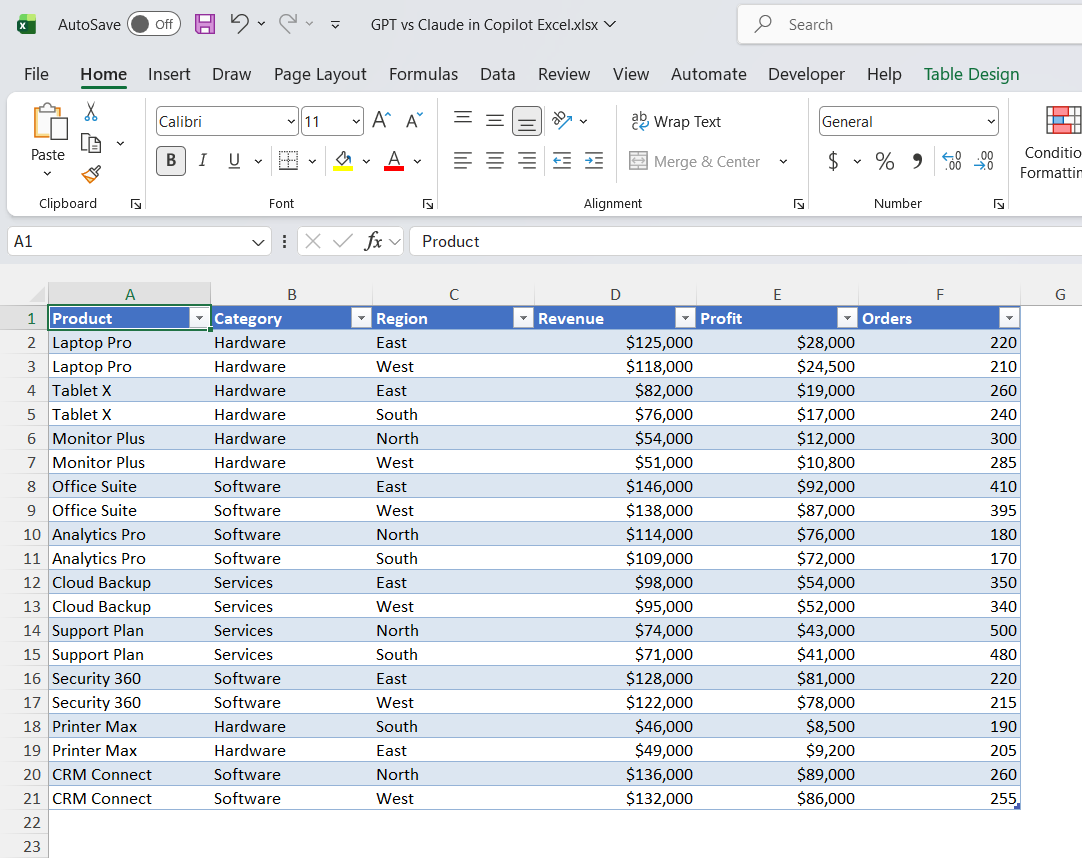This screenshot has height=858, width=1082.
Task: Undo the last action
Action: click(x=239, y=24)
